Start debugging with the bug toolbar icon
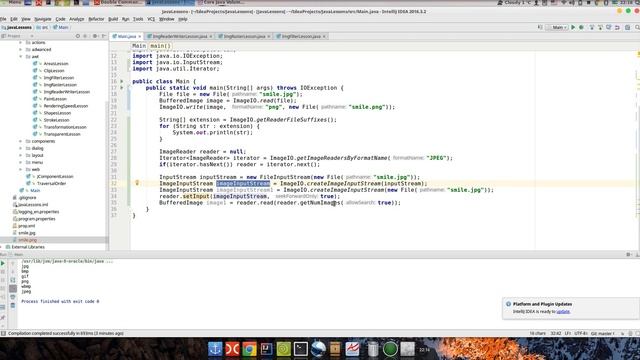The image size is (640, 360). [x=581, y=27]
